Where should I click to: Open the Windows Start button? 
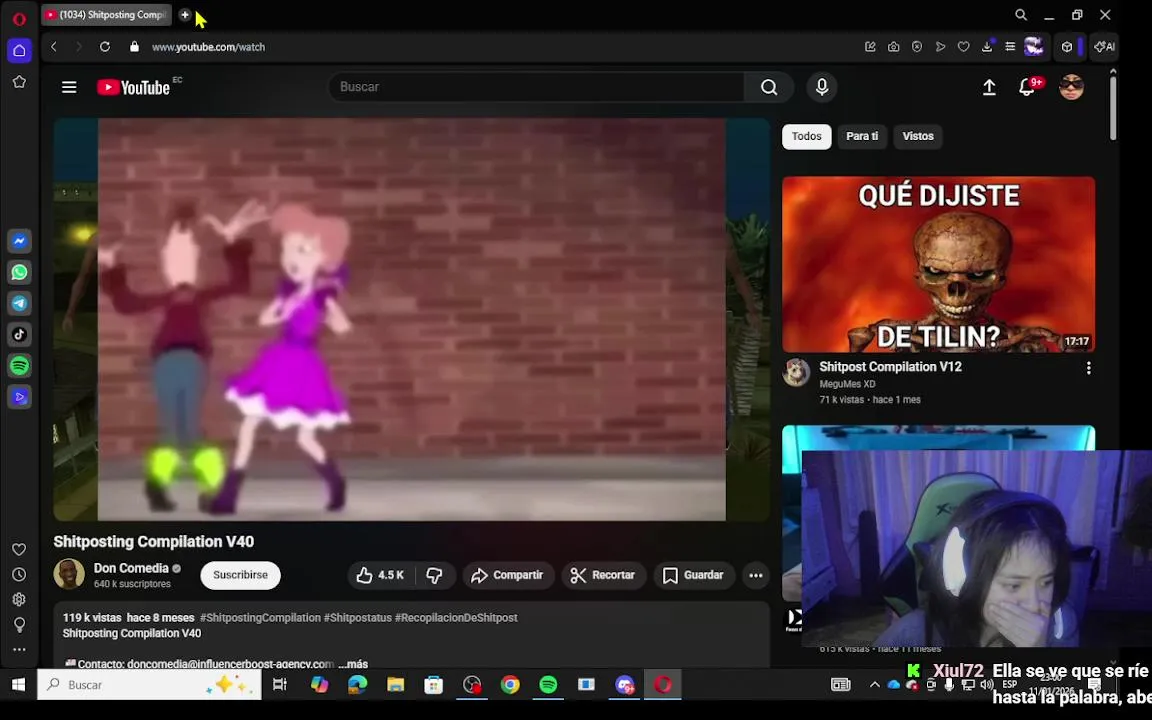pos(18,684)
